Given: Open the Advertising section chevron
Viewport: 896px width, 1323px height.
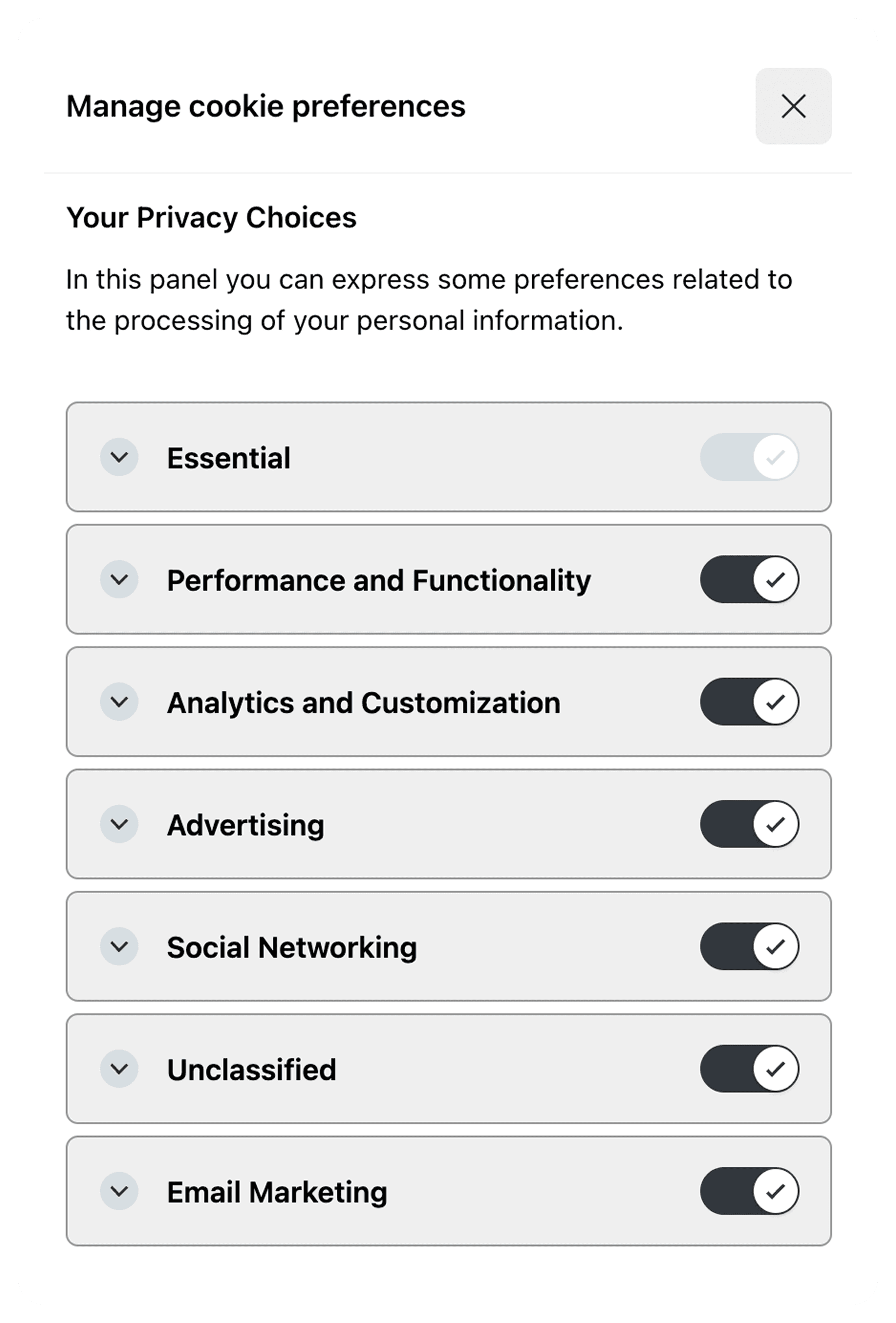Looking at the screenshot, I should [x=120, y=824].
